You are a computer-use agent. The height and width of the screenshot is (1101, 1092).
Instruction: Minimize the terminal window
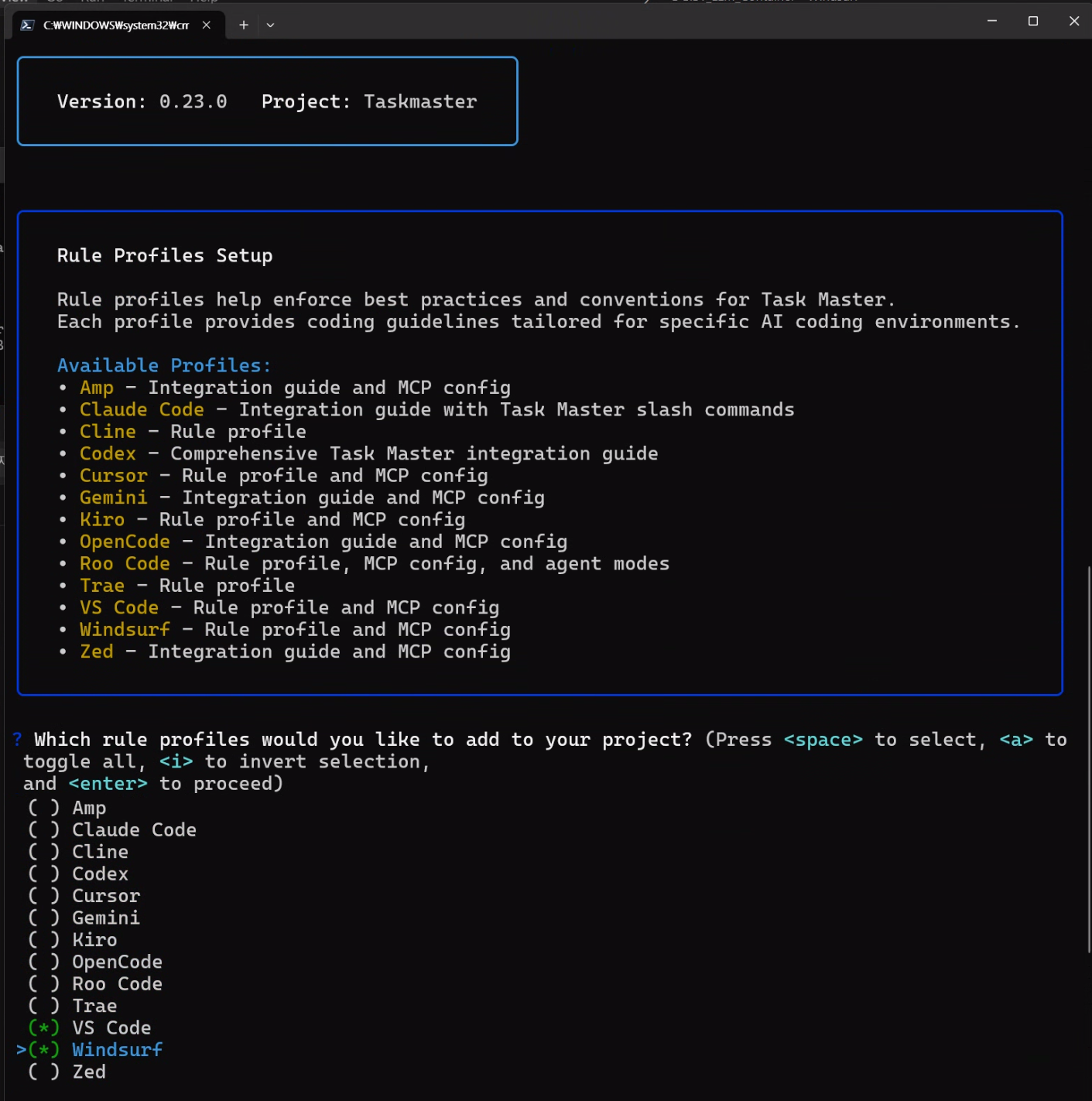click(991, 21)
